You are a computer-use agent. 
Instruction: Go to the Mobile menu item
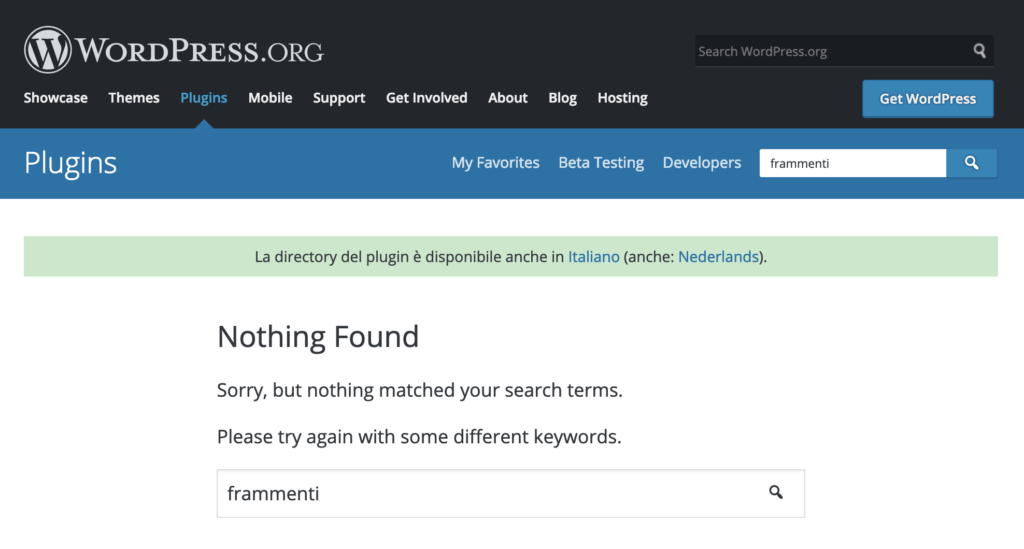click(270, 98)
